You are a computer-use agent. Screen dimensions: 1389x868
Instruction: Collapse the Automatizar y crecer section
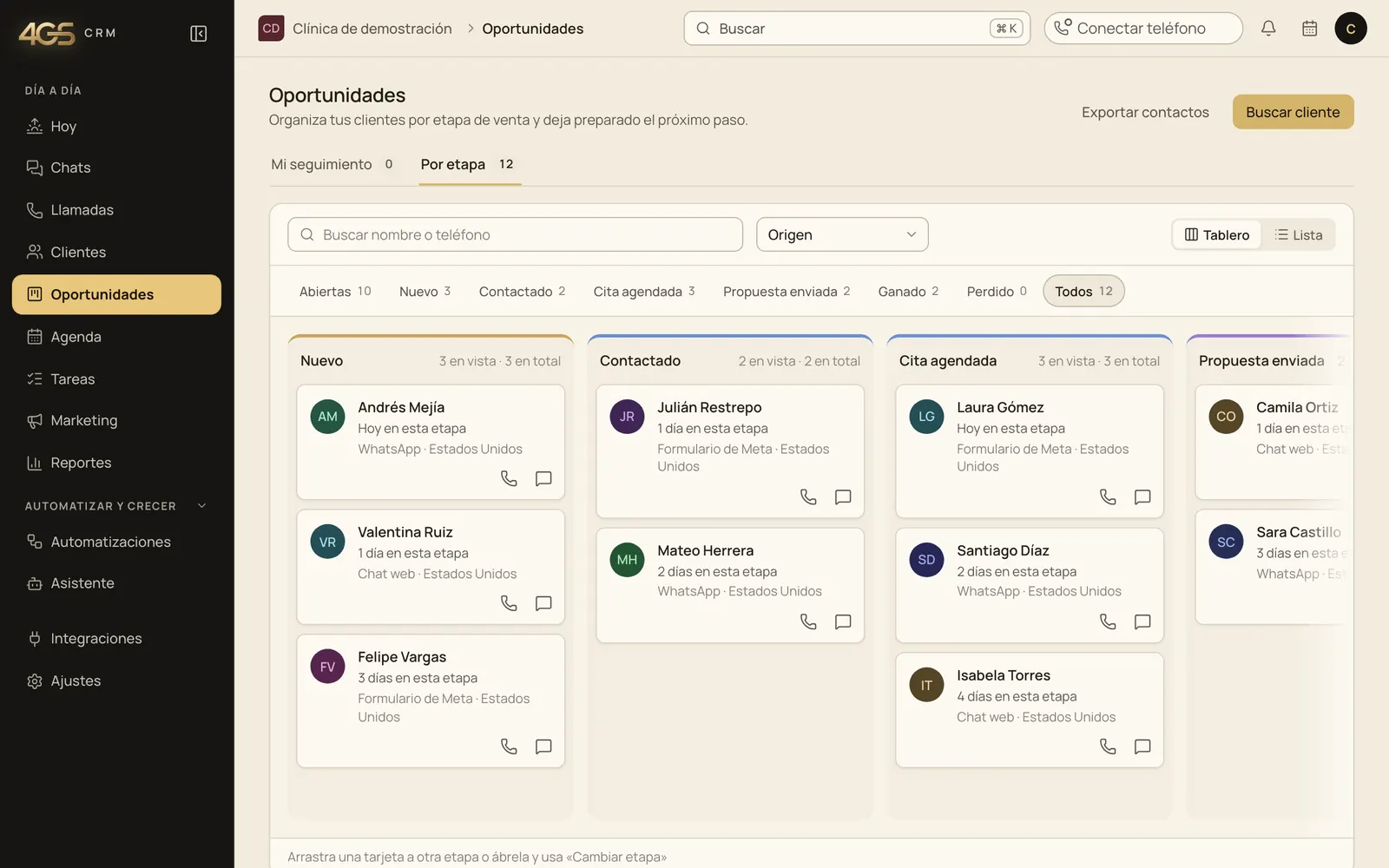pyautogui.click(x=116, y=506)
